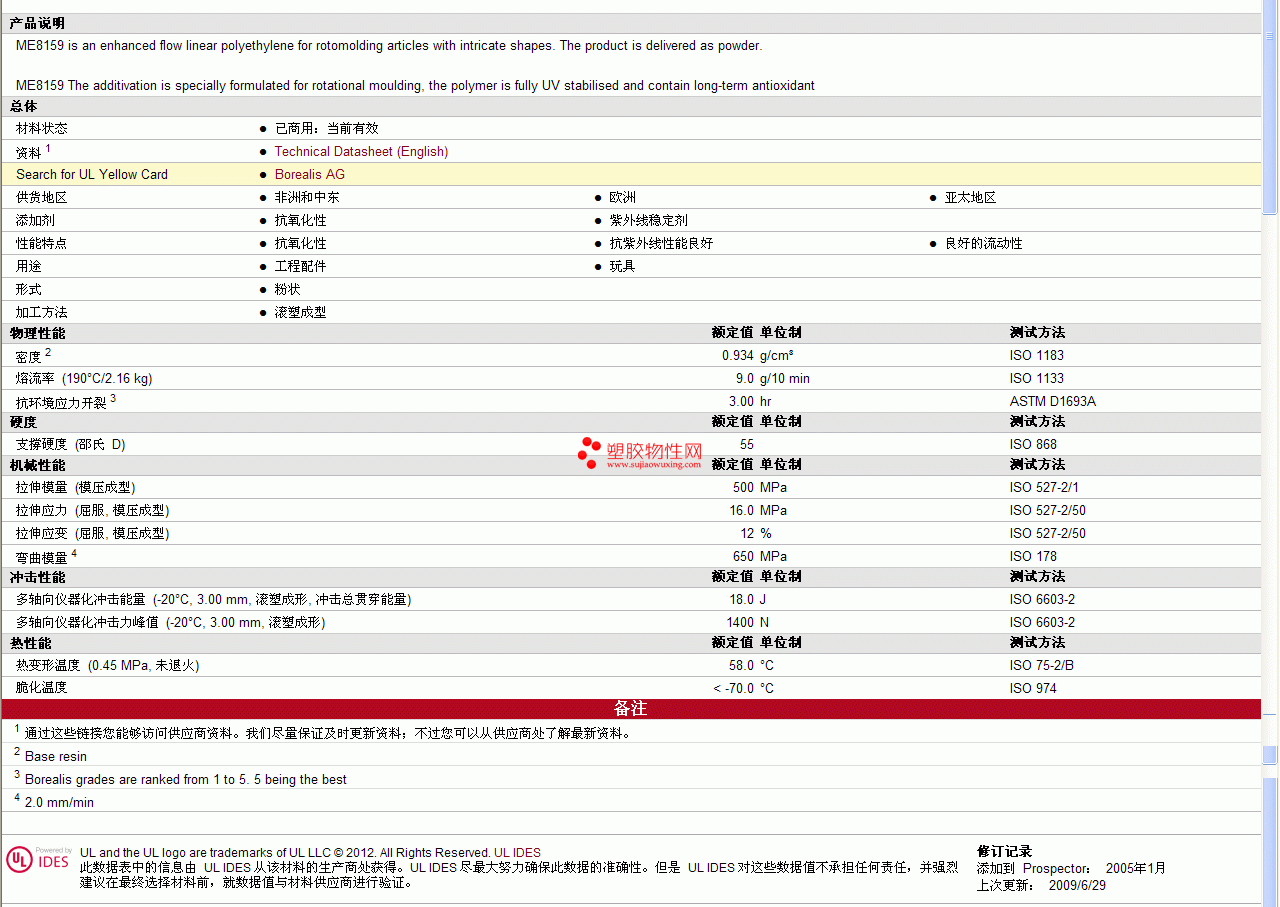Click the flexural modulus value 650
The width and height of the screenshot is (1280, 907).
point(743,557)
